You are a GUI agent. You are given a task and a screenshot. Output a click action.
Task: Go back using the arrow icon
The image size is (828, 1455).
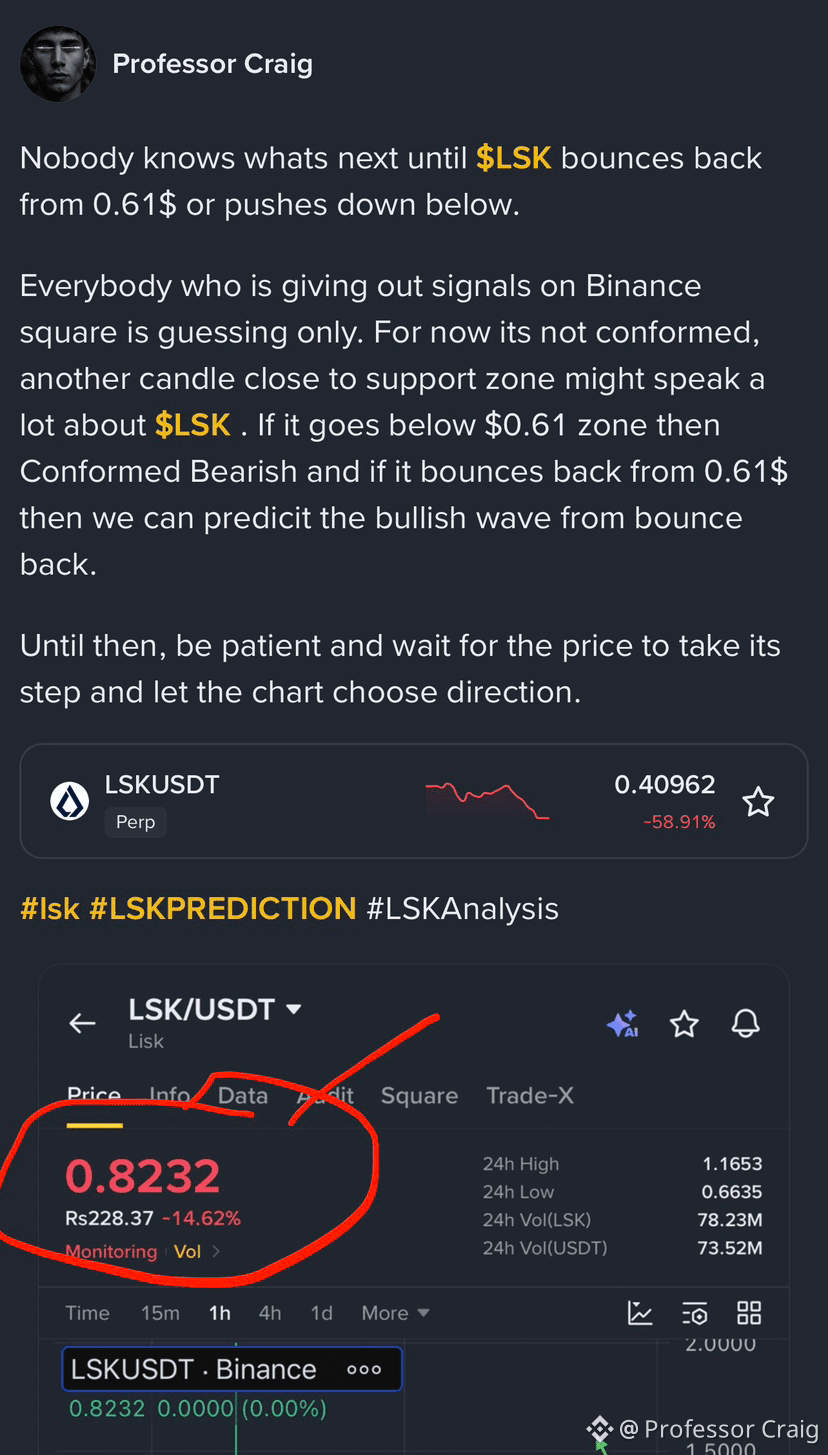click(82, 1023)
